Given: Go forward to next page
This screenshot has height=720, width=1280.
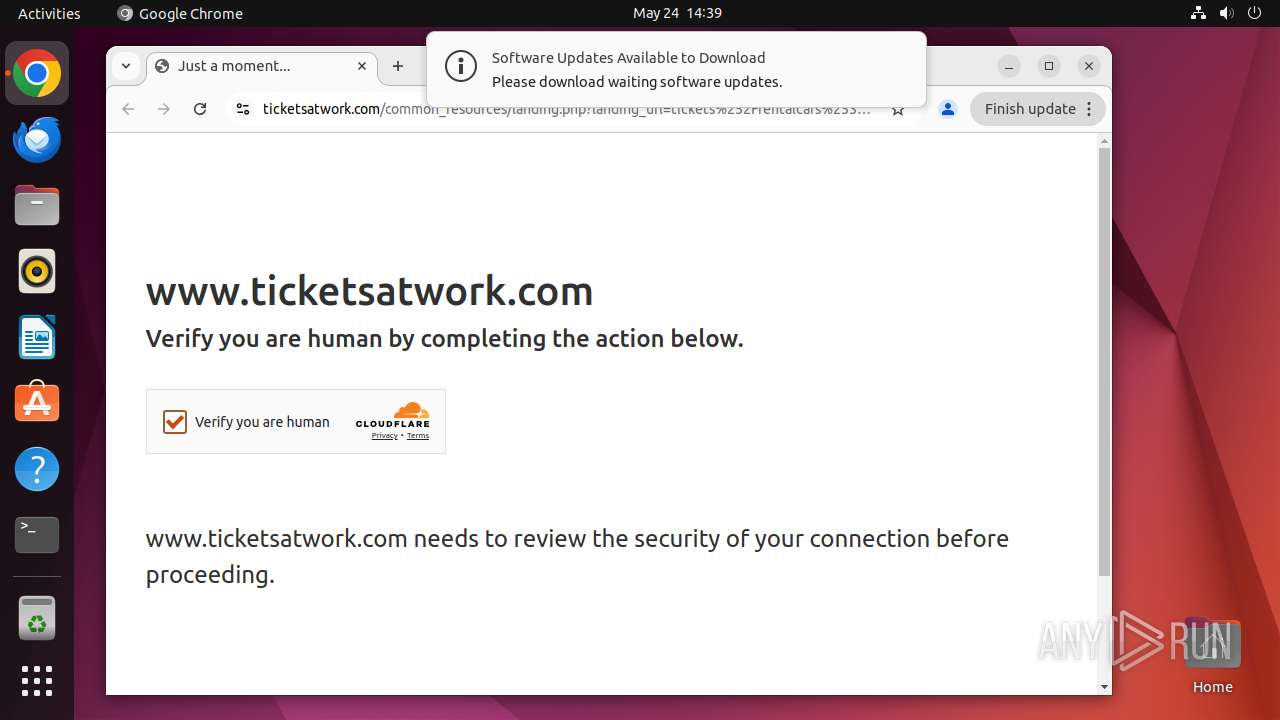Looking at the screenshot, I should coord(164,109).
